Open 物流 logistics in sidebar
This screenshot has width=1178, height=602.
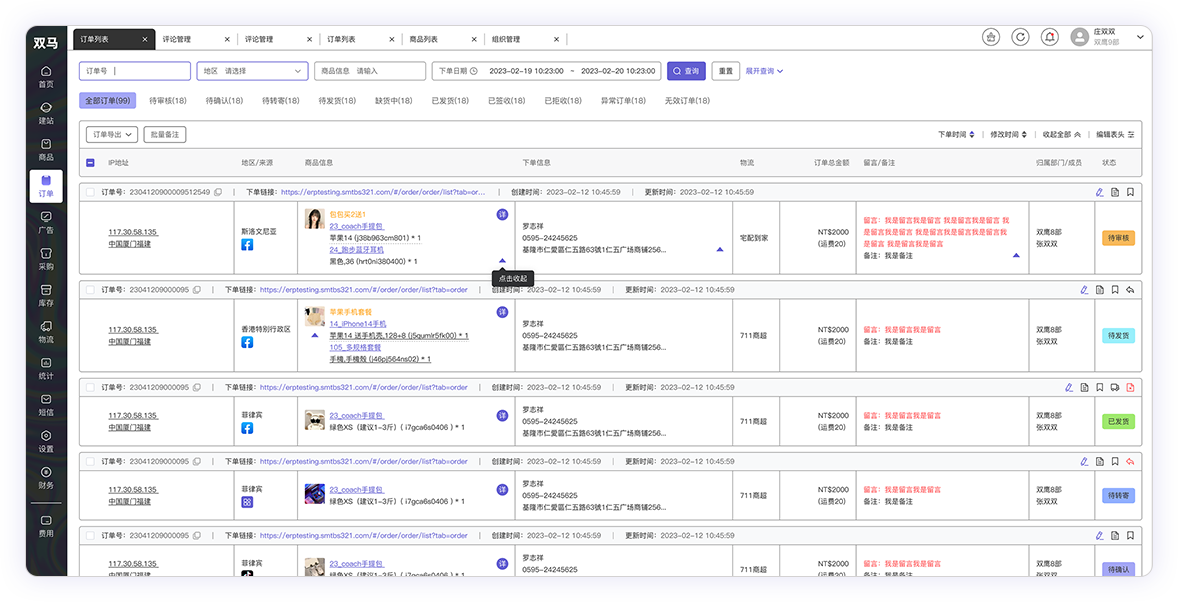[46, 332]
